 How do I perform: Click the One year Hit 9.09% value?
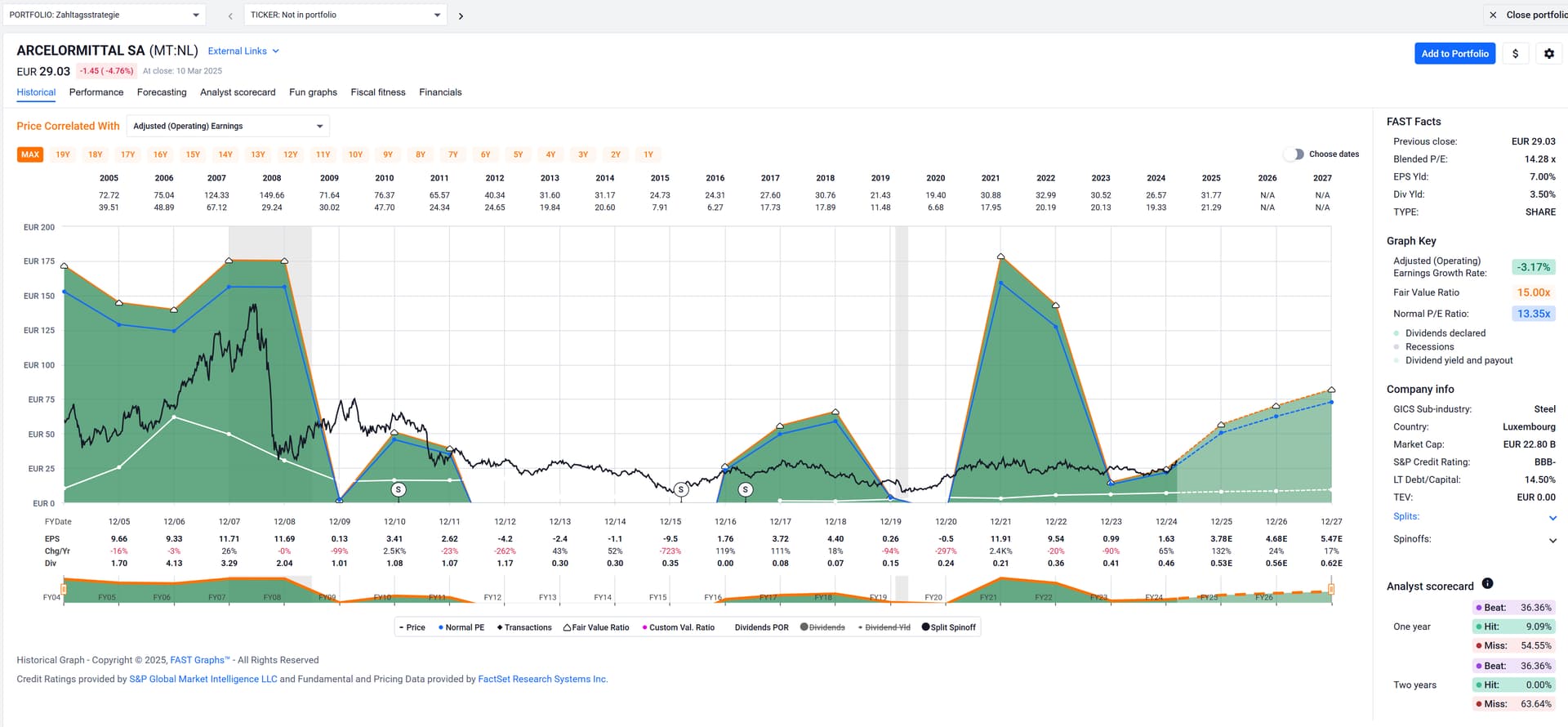click(x=1539, y=627)
